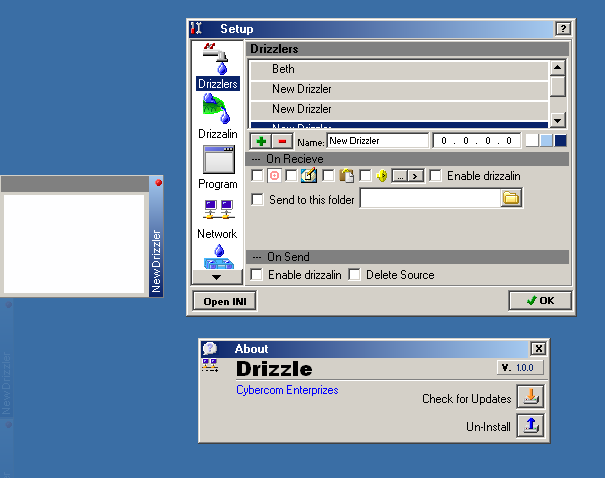Viewport: 605px width, 478px height.
Task: Close the About window
Action: click(539, 349)
